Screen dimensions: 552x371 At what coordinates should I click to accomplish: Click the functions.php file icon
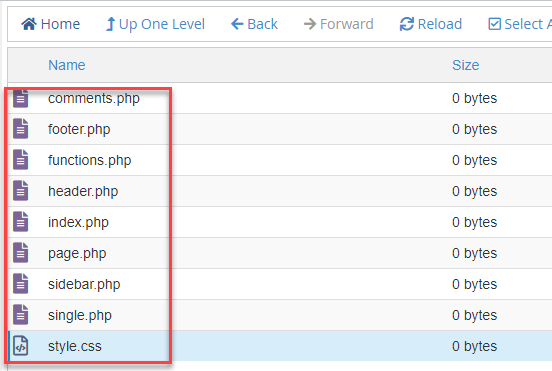pos(20,160)
